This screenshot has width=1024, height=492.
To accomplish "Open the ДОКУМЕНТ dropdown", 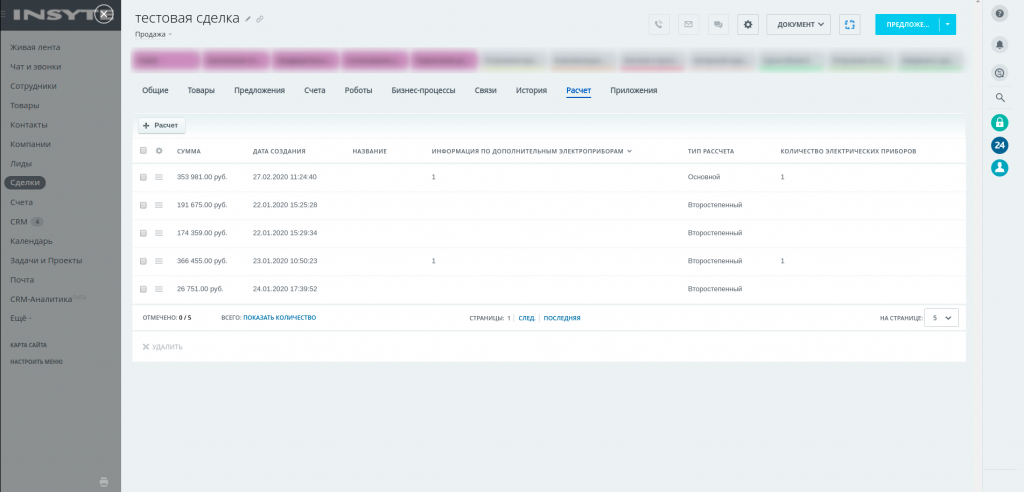I will 798,24.
